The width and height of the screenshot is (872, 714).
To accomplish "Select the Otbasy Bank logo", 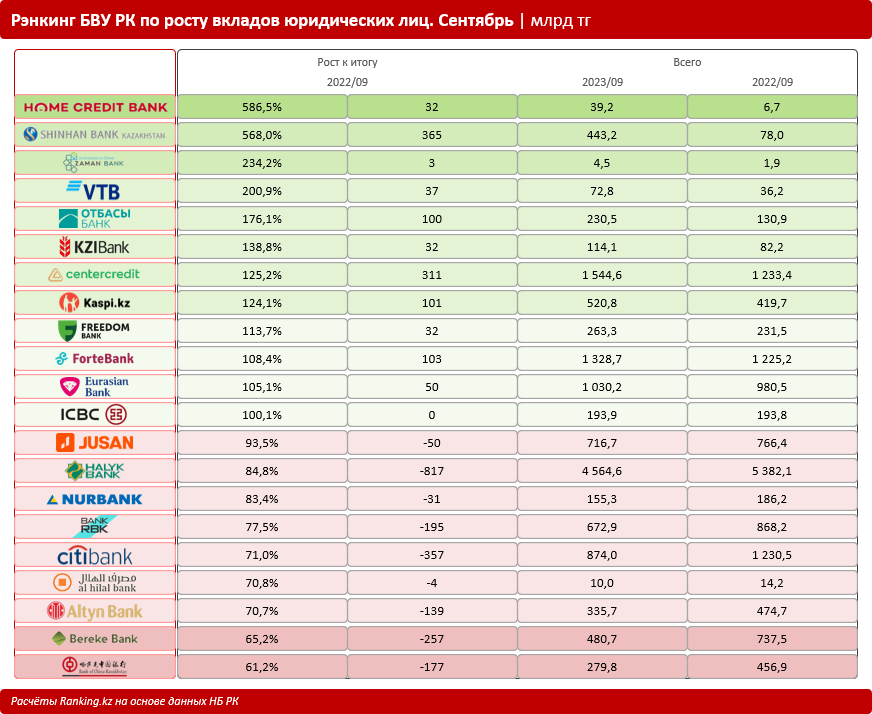I will point(95,218).
